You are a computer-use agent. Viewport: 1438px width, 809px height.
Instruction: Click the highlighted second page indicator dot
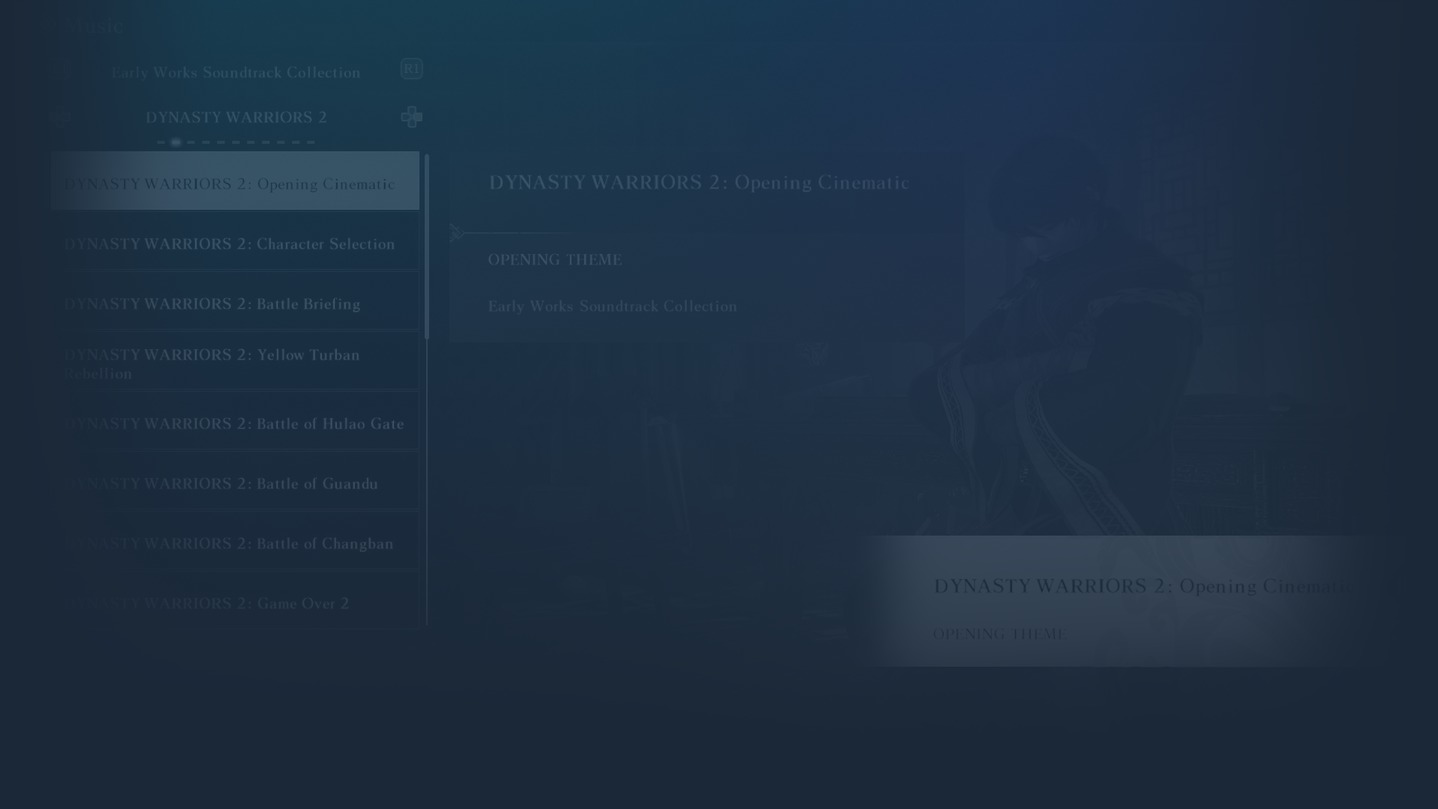176,142
